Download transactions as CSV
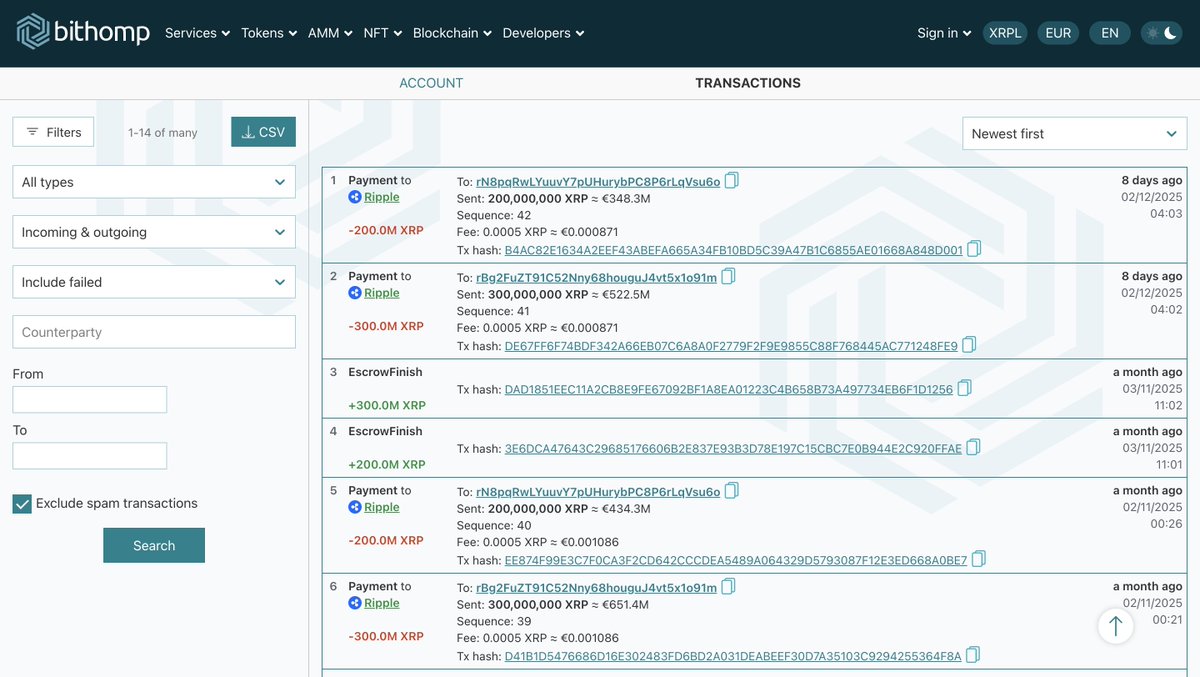1200x677 pixels. [x=263, y=132]
